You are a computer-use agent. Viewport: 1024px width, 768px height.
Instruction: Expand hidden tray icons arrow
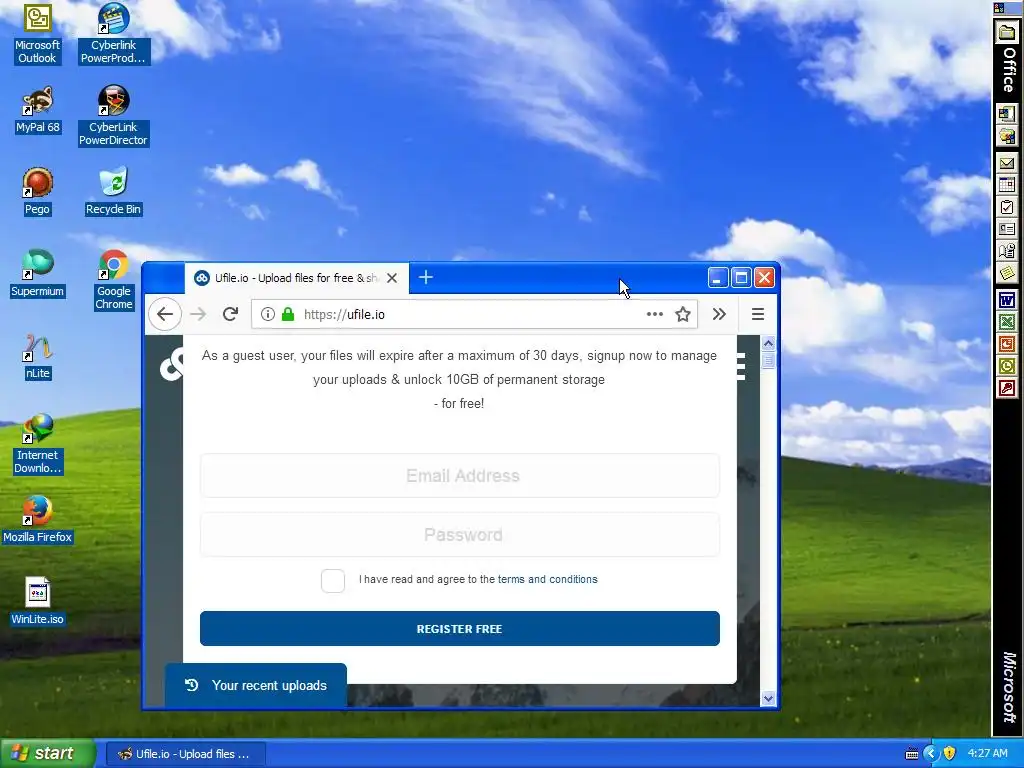[931, 754]
